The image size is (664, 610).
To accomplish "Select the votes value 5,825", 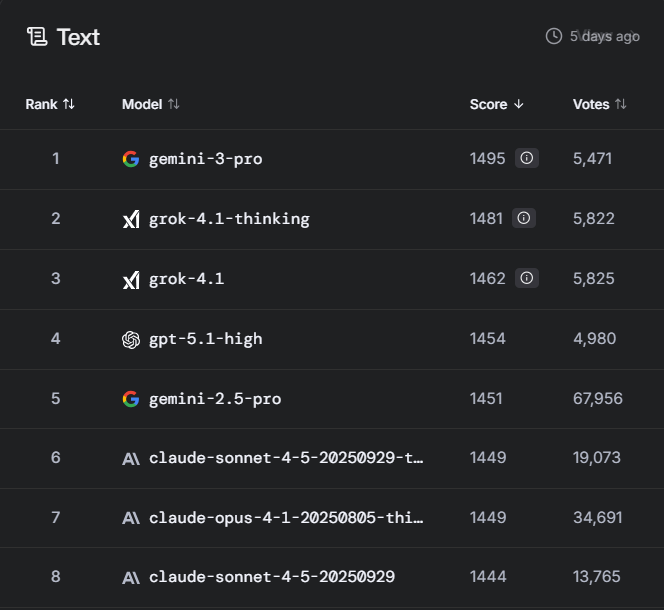I will [594, 279].
